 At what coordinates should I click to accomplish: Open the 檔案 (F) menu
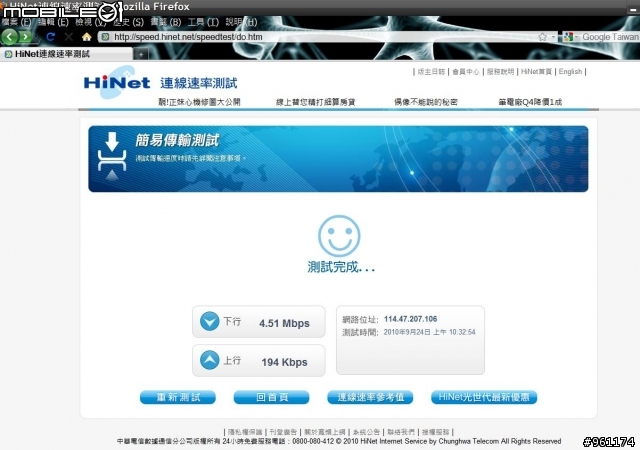pyautogui.click(x=17, y=22)
